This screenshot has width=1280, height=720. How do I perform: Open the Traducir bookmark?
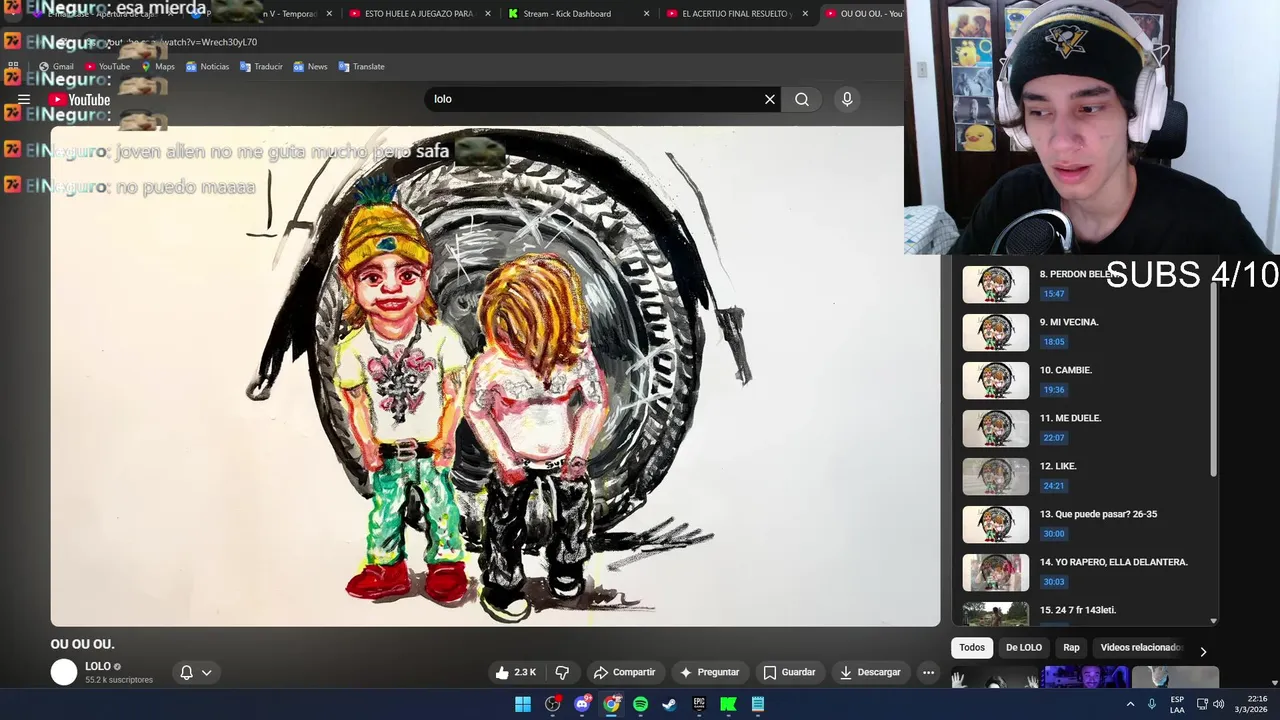click(x=261, y=66)
